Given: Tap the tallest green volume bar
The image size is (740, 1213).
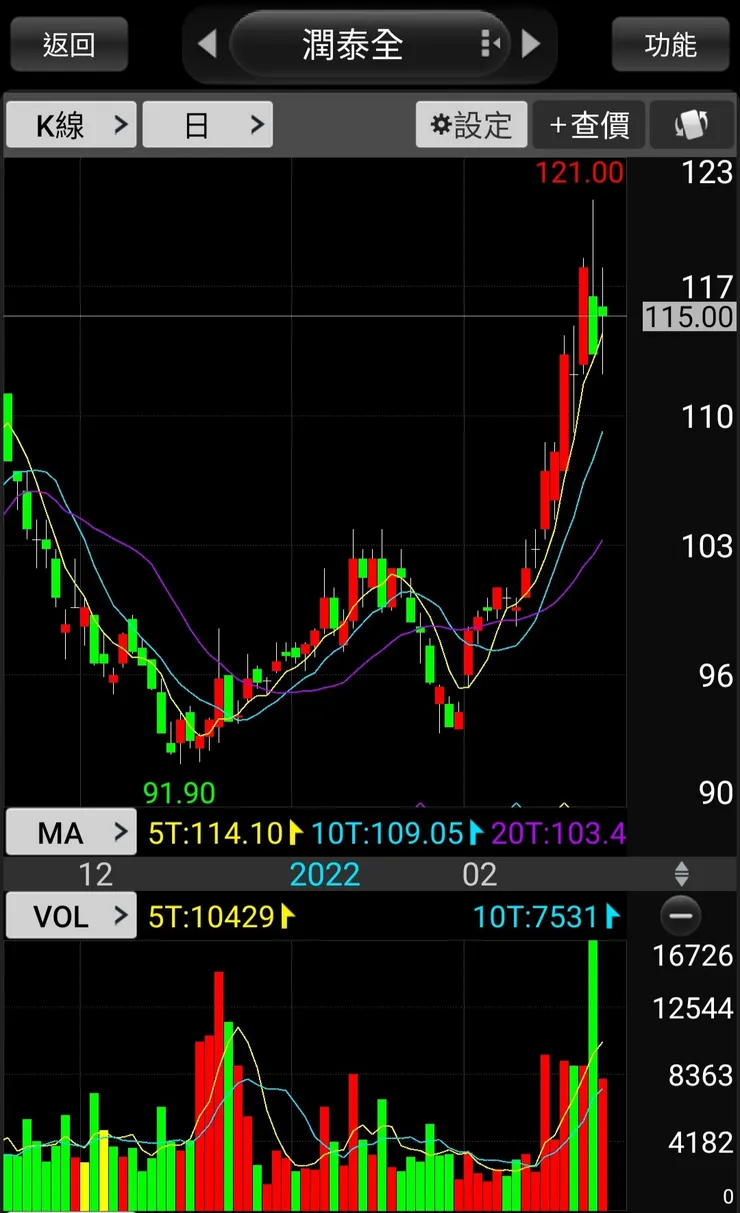Looking at the screenshot, I should (593, 1074).
